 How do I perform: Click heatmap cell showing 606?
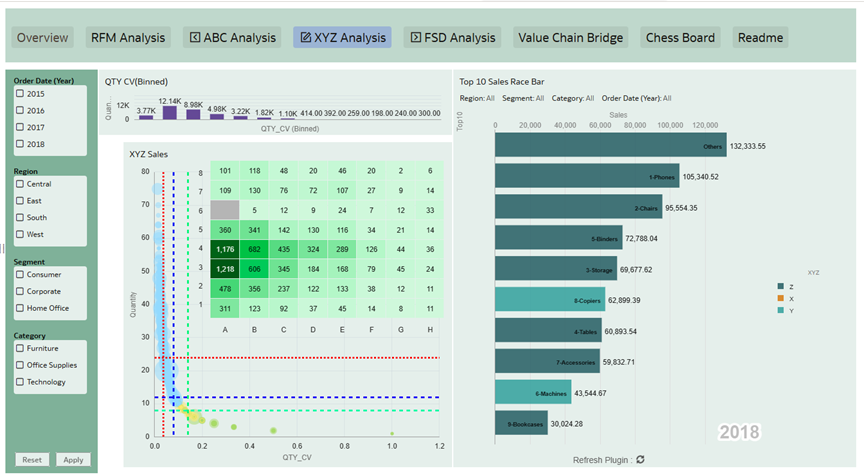[x=254, y=269]
